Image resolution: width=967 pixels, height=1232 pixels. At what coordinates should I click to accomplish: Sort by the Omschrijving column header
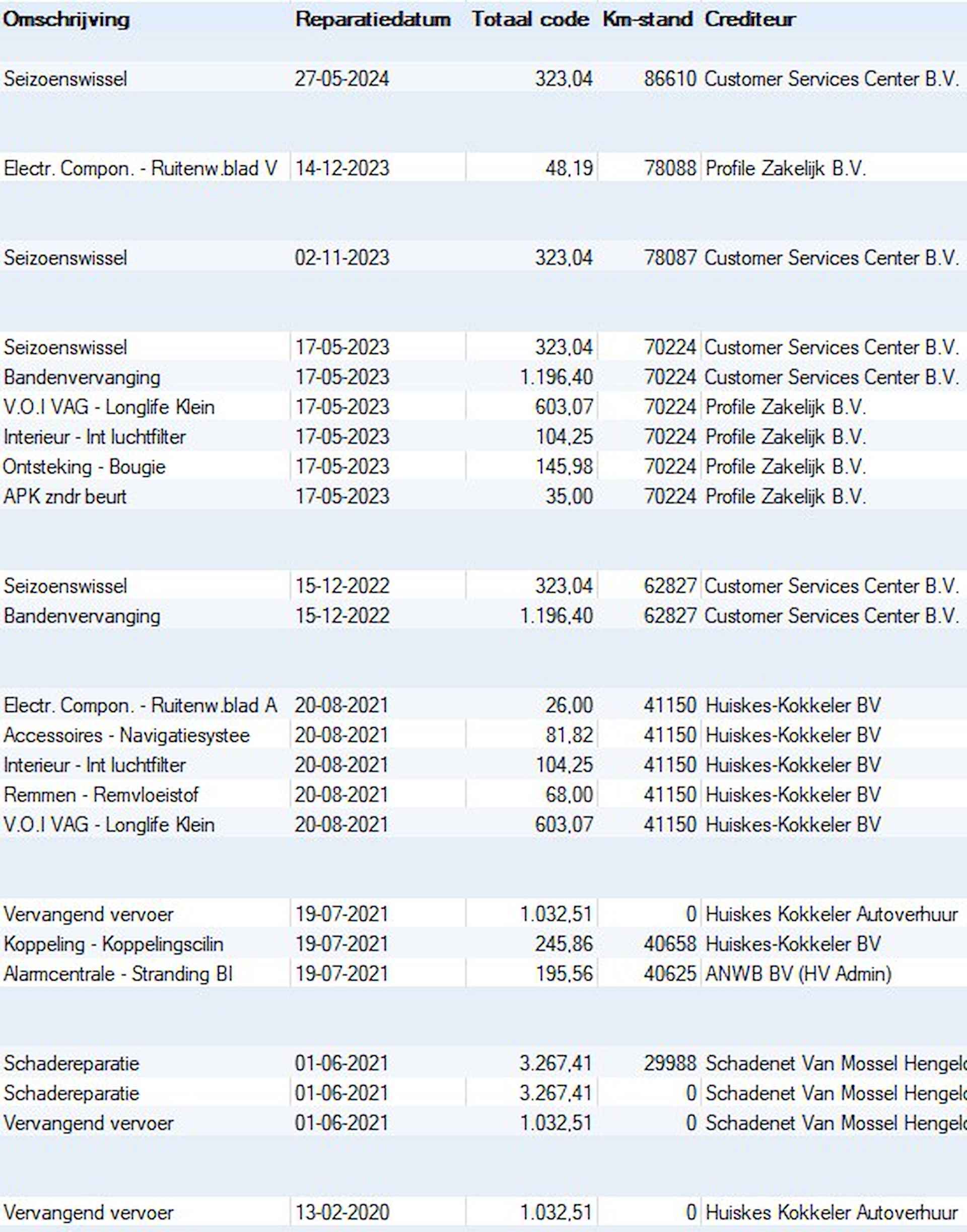(x=66, y=19)
